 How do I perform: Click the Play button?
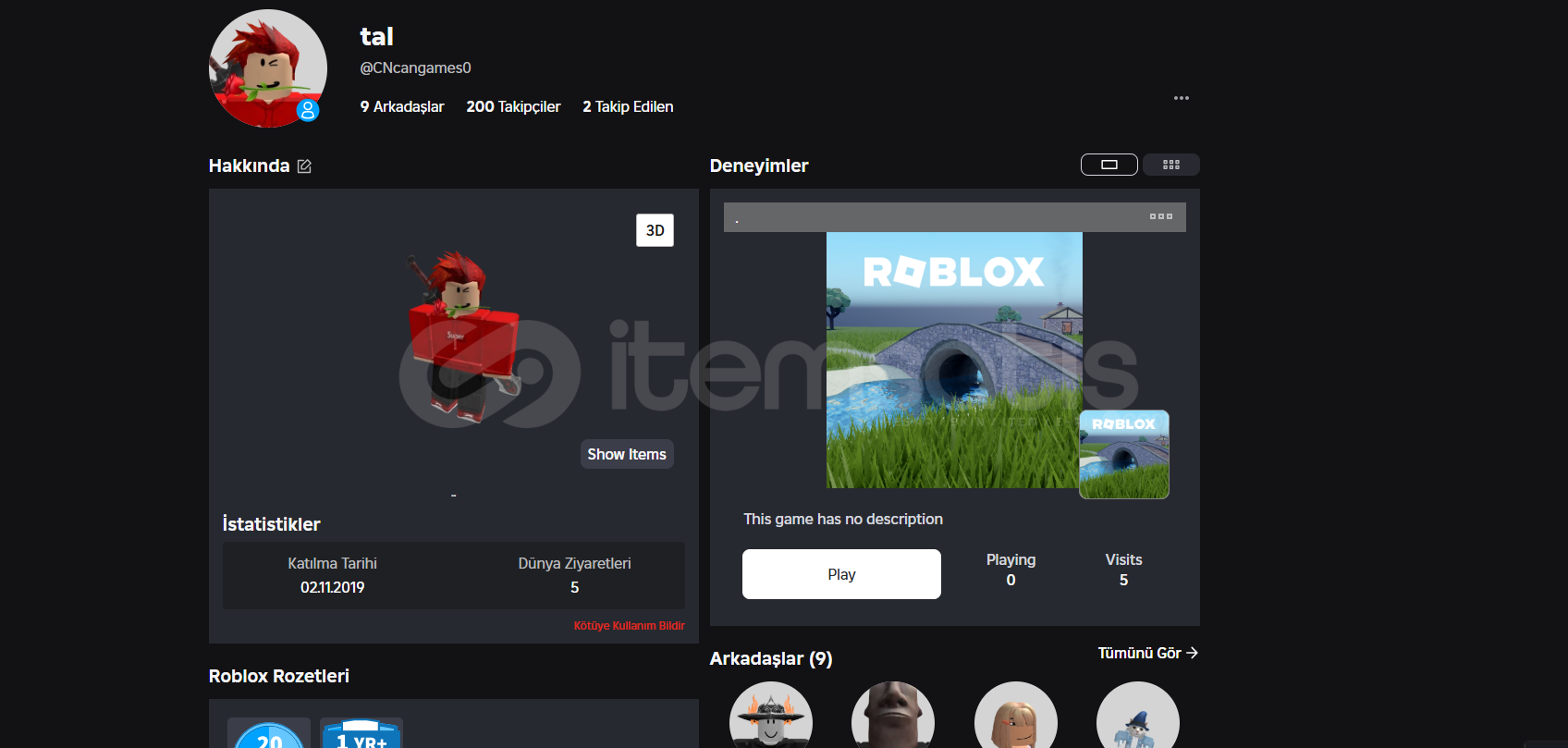(841, 574)
